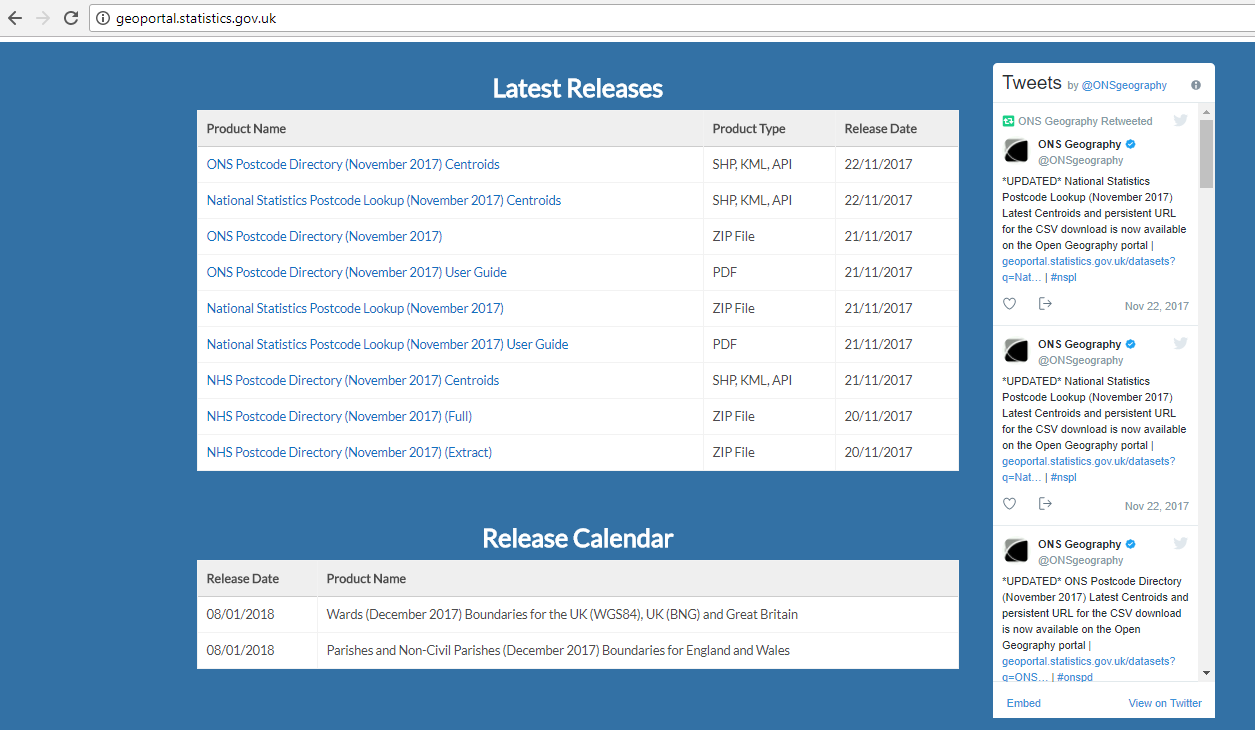Click PDF type for ONS Postcode Directory User Guide
This screenshot has width=1255, height=730.
click(725, 272)
